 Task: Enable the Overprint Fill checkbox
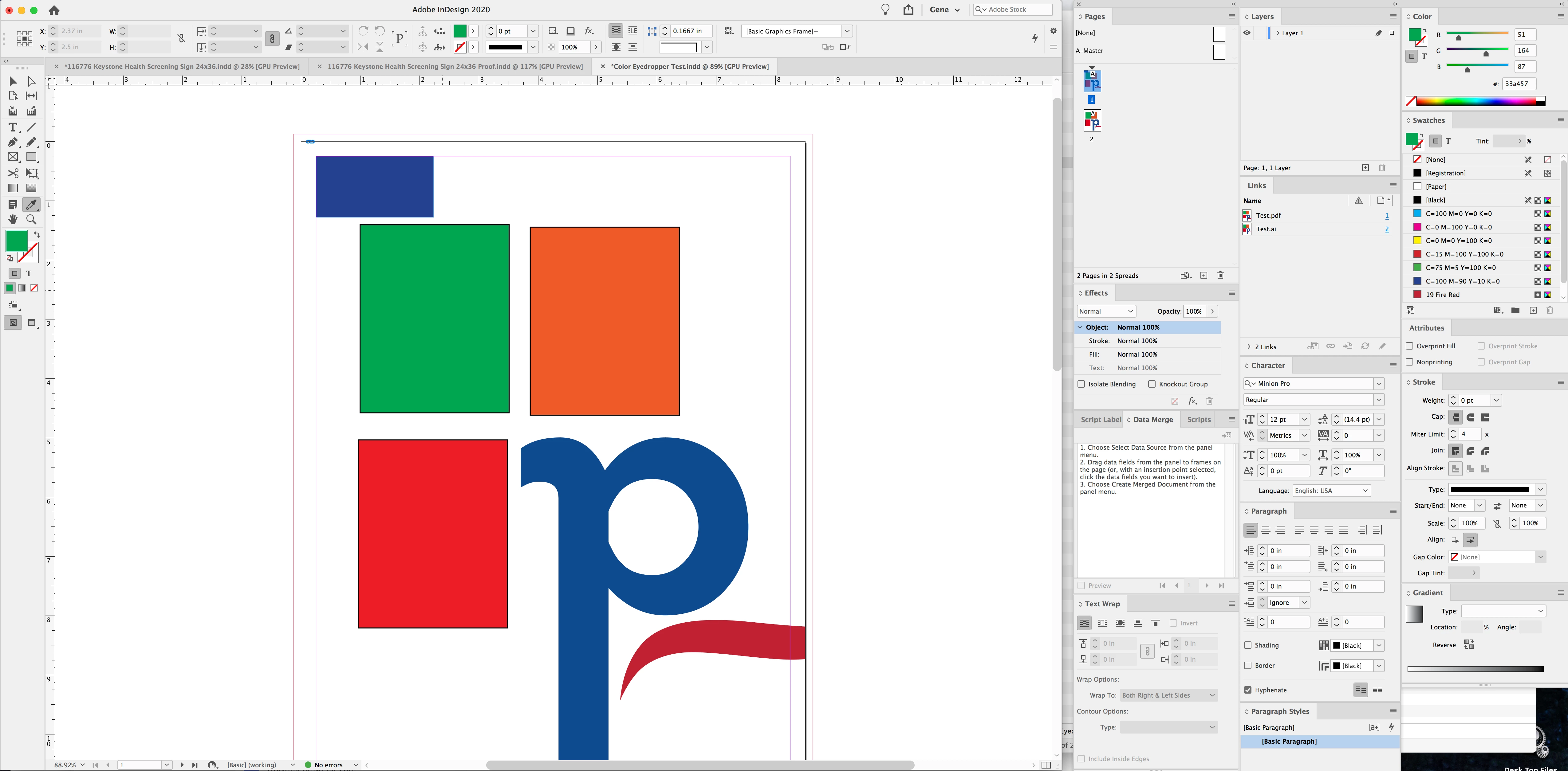(x=1409, y=346)
